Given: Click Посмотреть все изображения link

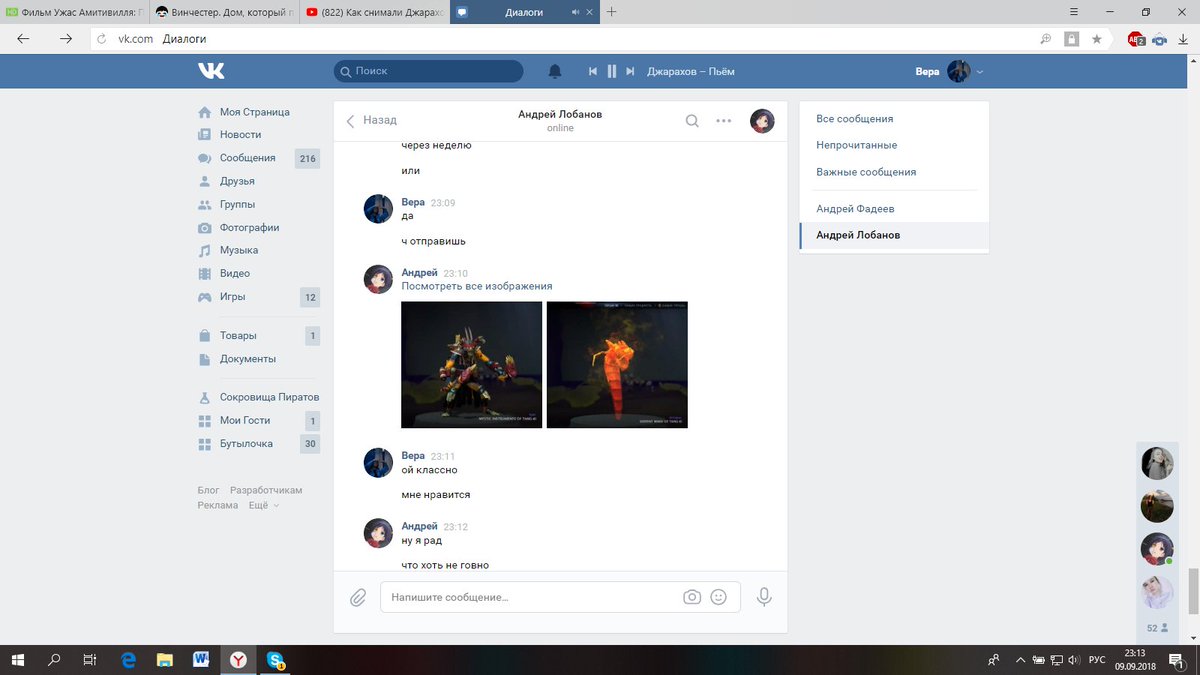Looking at the screenshot, I should coord(477,286).
